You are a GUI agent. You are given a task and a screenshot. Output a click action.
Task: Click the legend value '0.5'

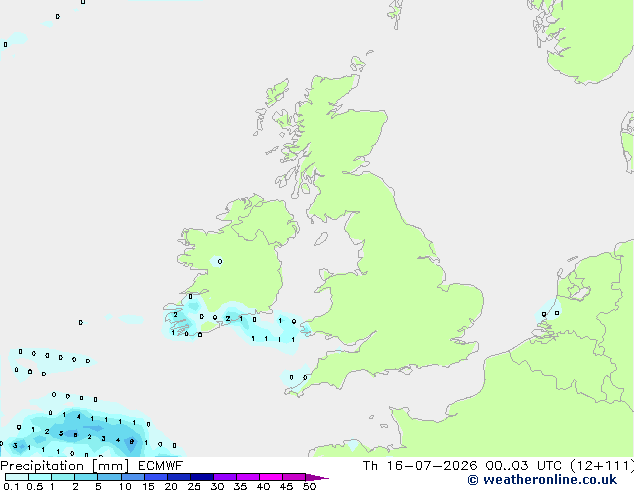[34, 486]
